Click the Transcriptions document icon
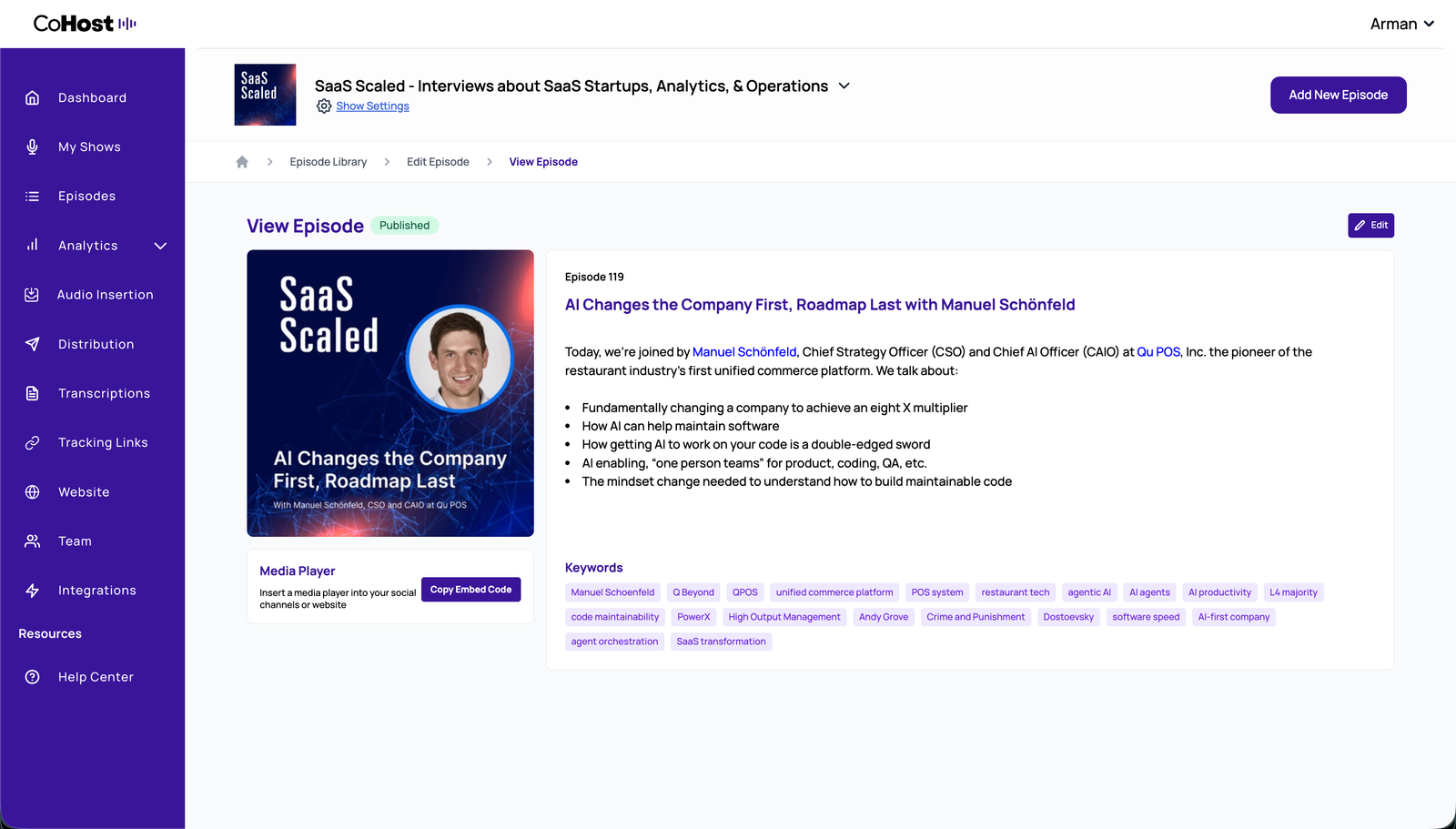 tap(32, 393)
